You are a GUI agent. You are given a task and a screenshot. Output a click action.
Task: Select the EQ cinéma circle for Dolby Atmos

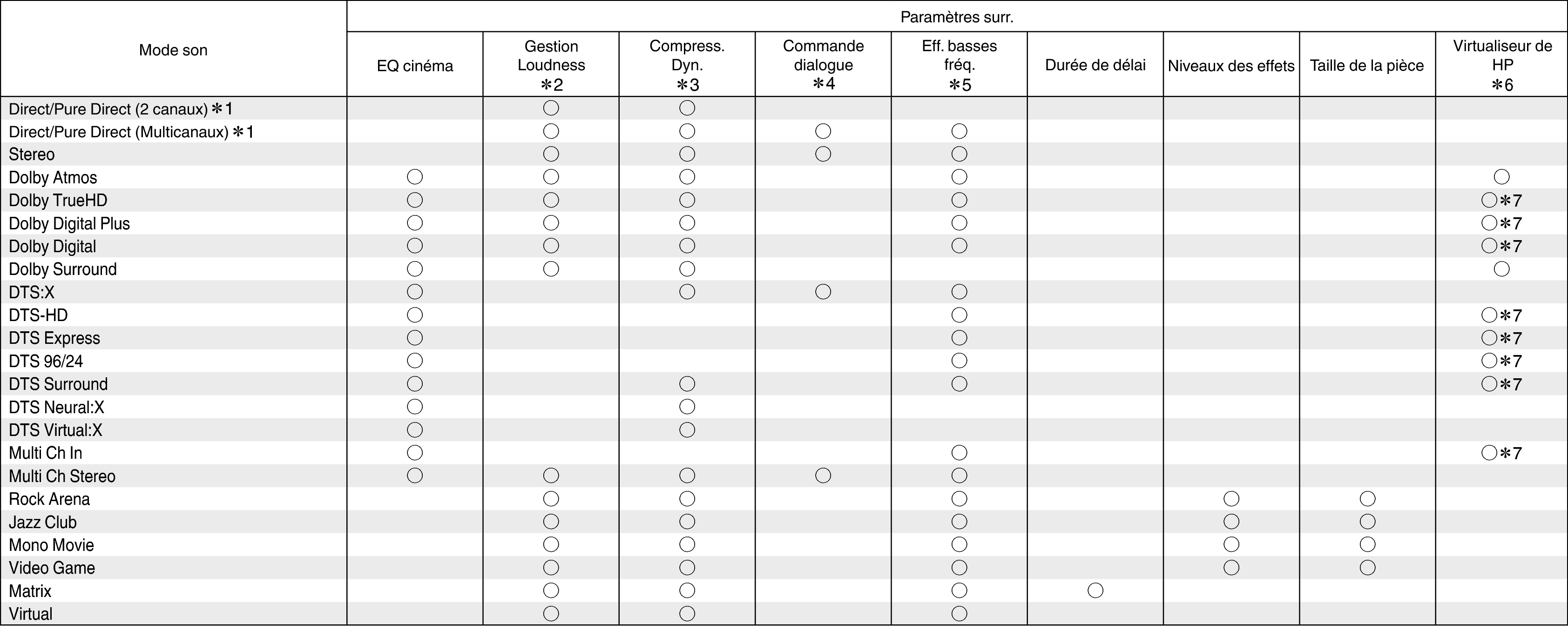[414, 177]
